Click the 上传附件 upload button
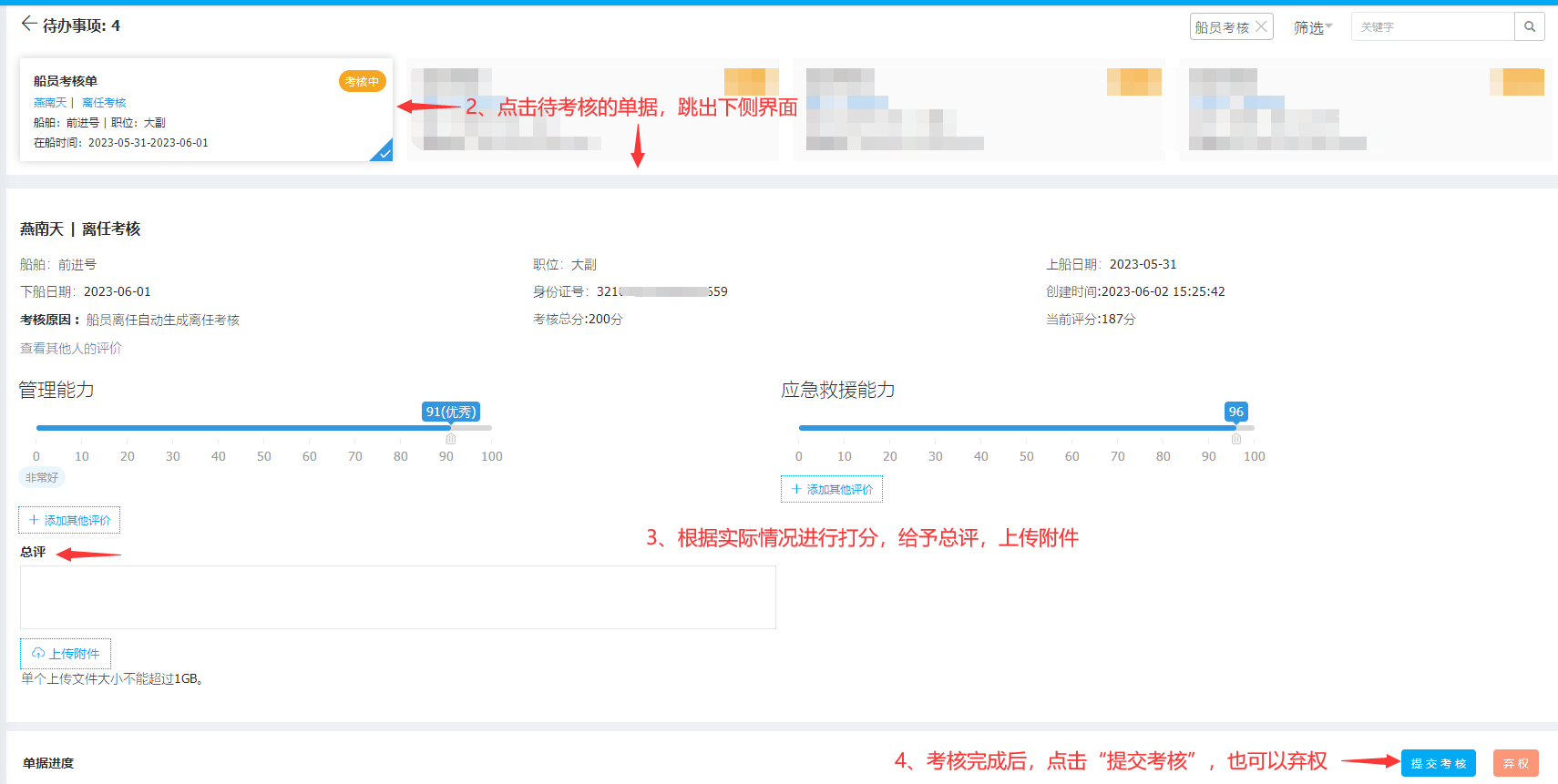 pyautogui.click(x=66, y=654)
